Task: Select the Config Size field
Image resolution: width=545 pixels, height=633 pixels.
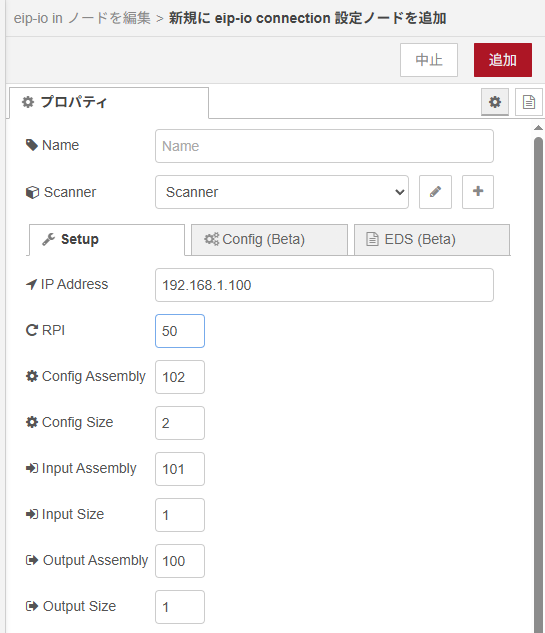Action: point(180,423)
